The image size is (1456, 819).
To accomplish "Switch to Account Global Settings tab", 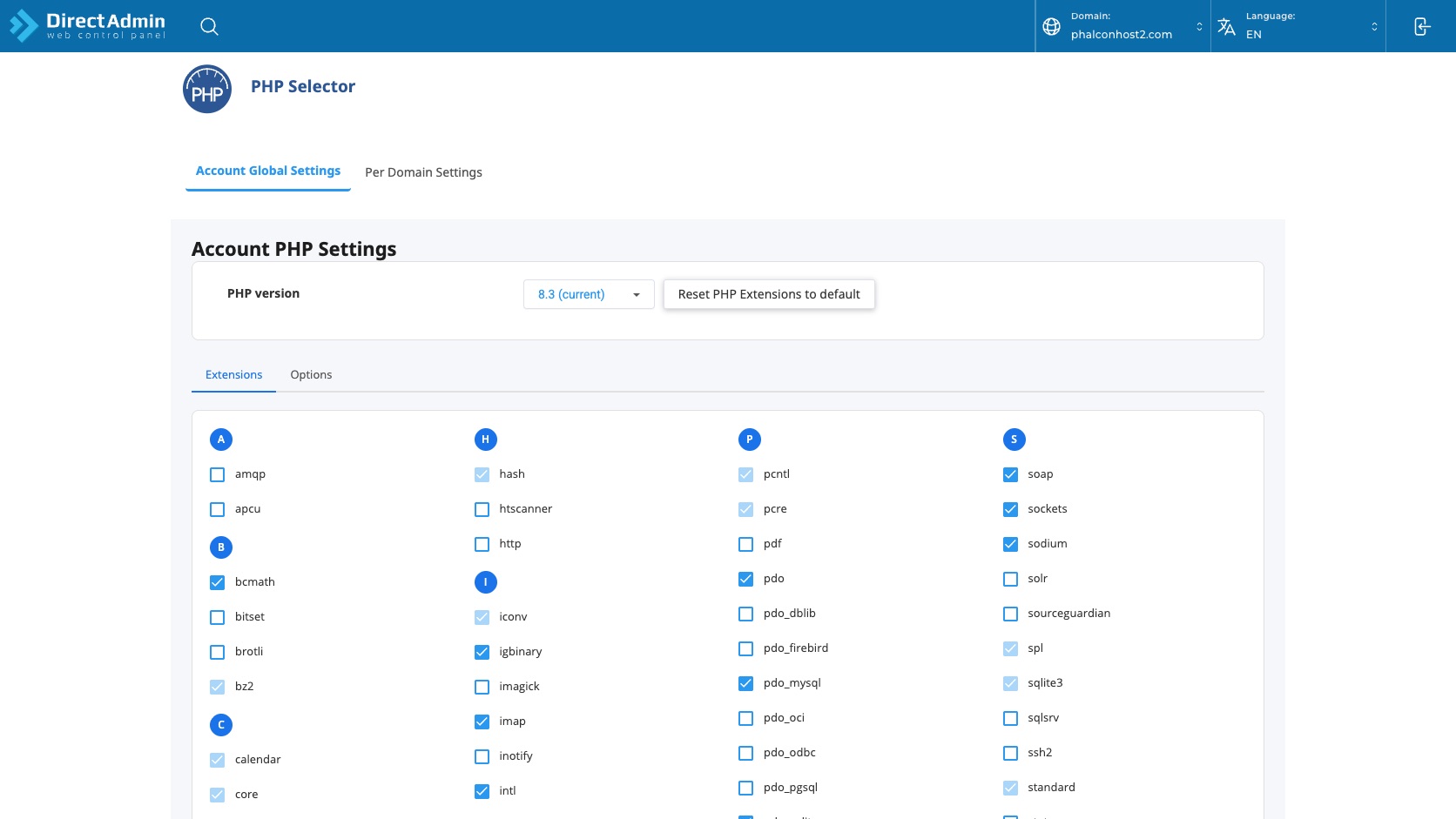I will pos(268,171).
